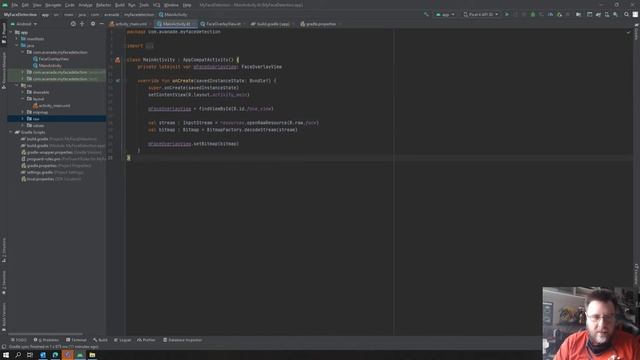
Task: Click MyFaceDetection in the breadcrumb bar
Action: click(20, 15)
